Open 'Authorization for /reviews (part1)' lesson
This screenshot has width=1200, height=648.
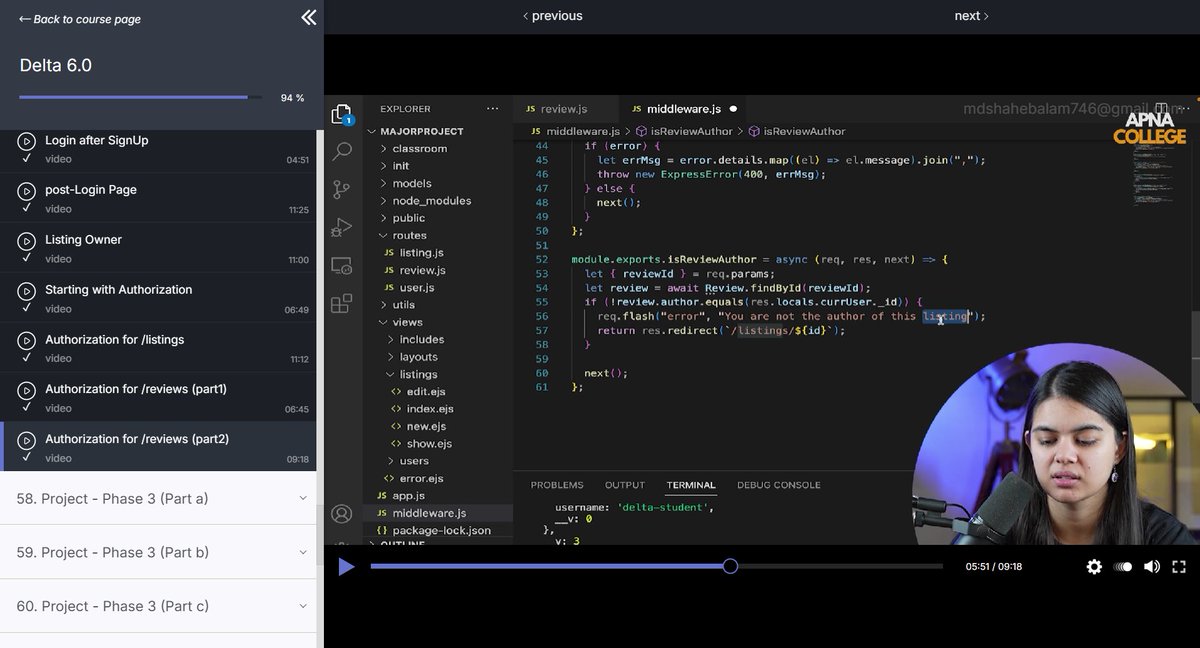click(158, 397)
